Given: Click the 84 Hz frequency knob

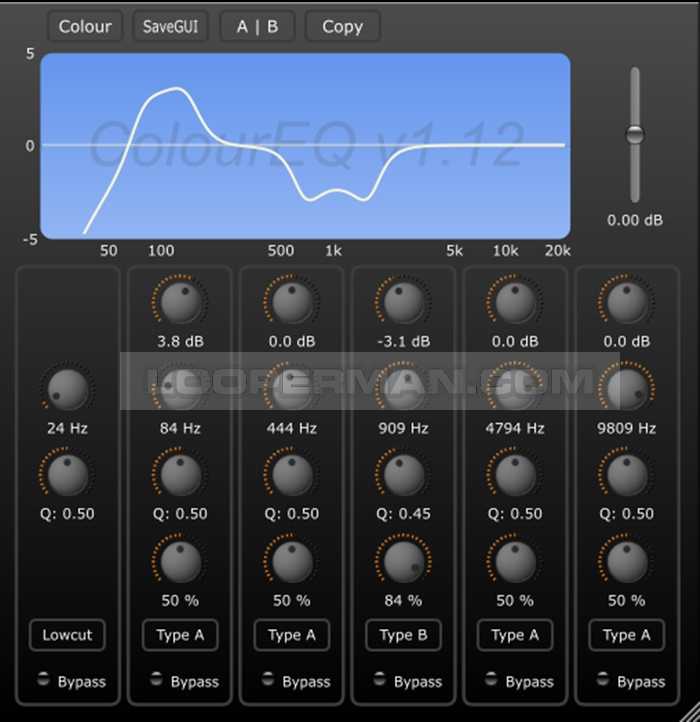Looking at the screenshot, I should (x=180, y=390).
